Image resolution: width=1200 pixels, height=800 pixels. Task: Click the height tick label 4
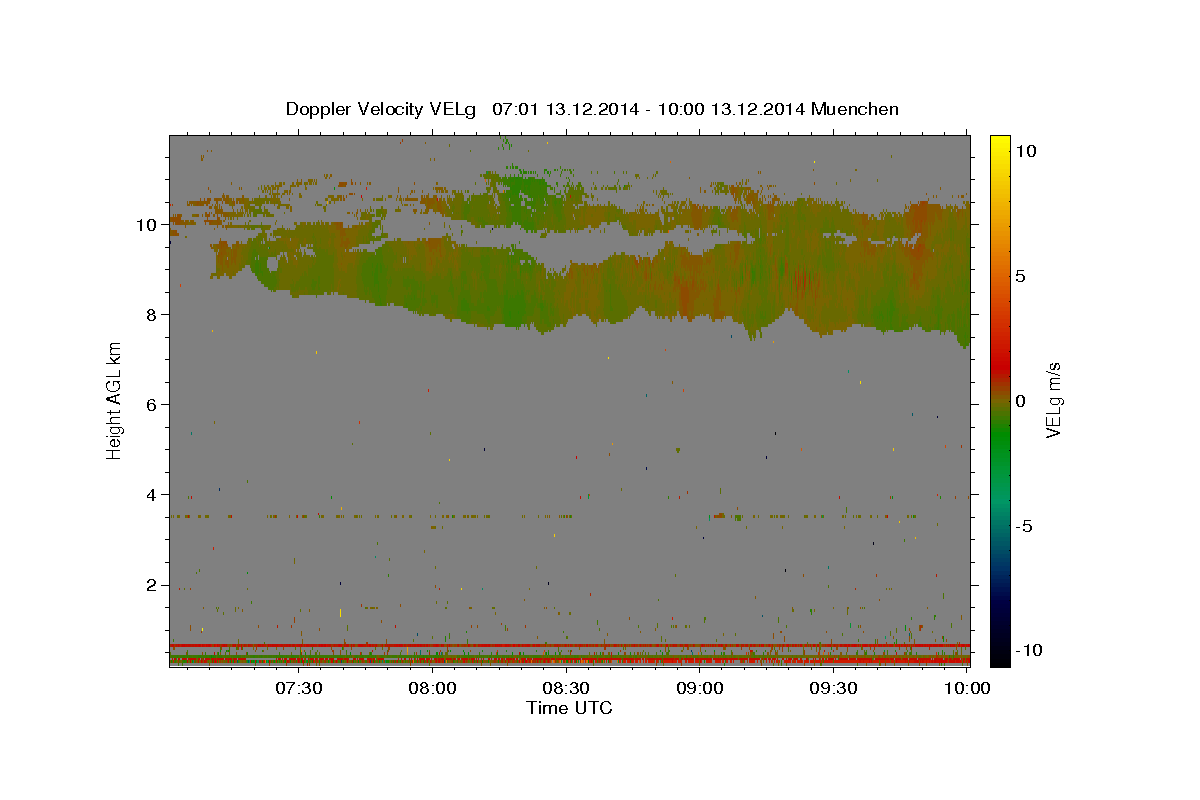[153, 495]
